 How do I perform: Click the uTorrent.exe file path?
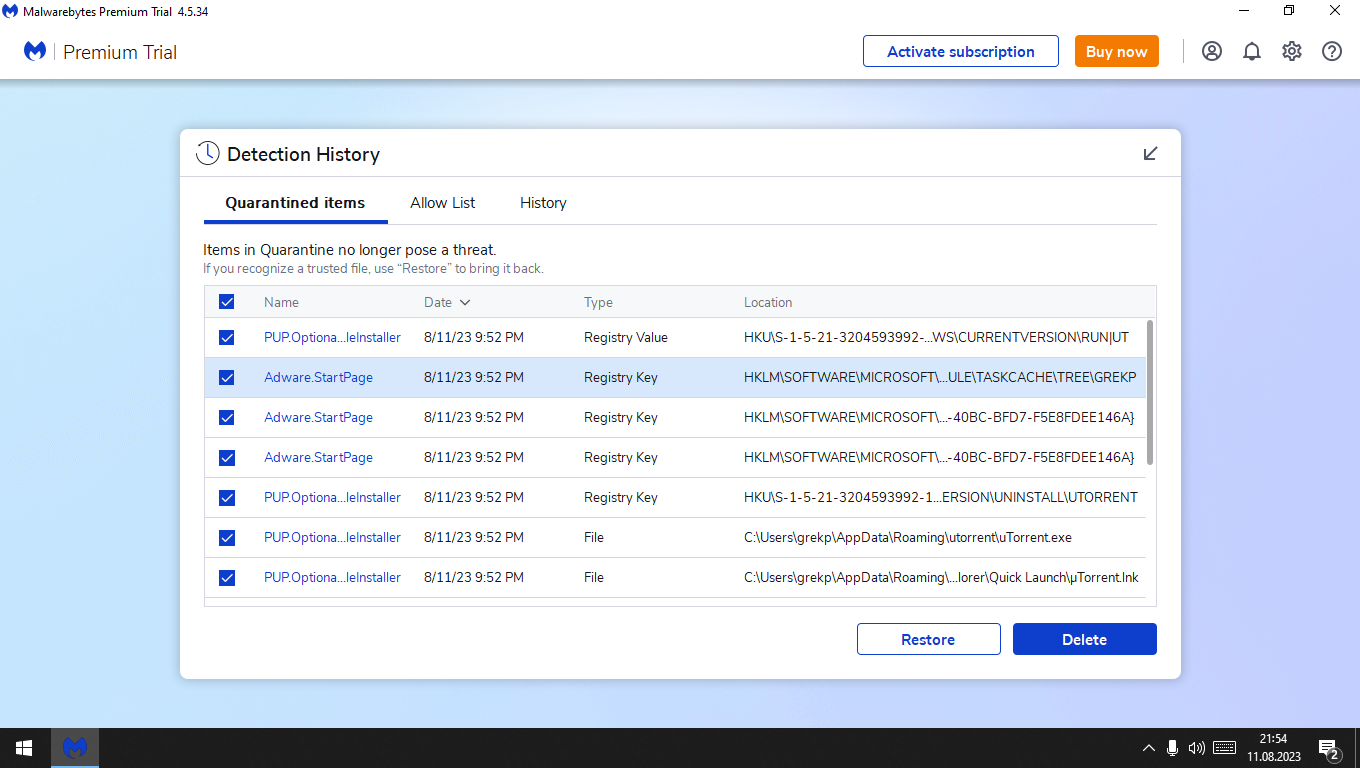[908, 538]
